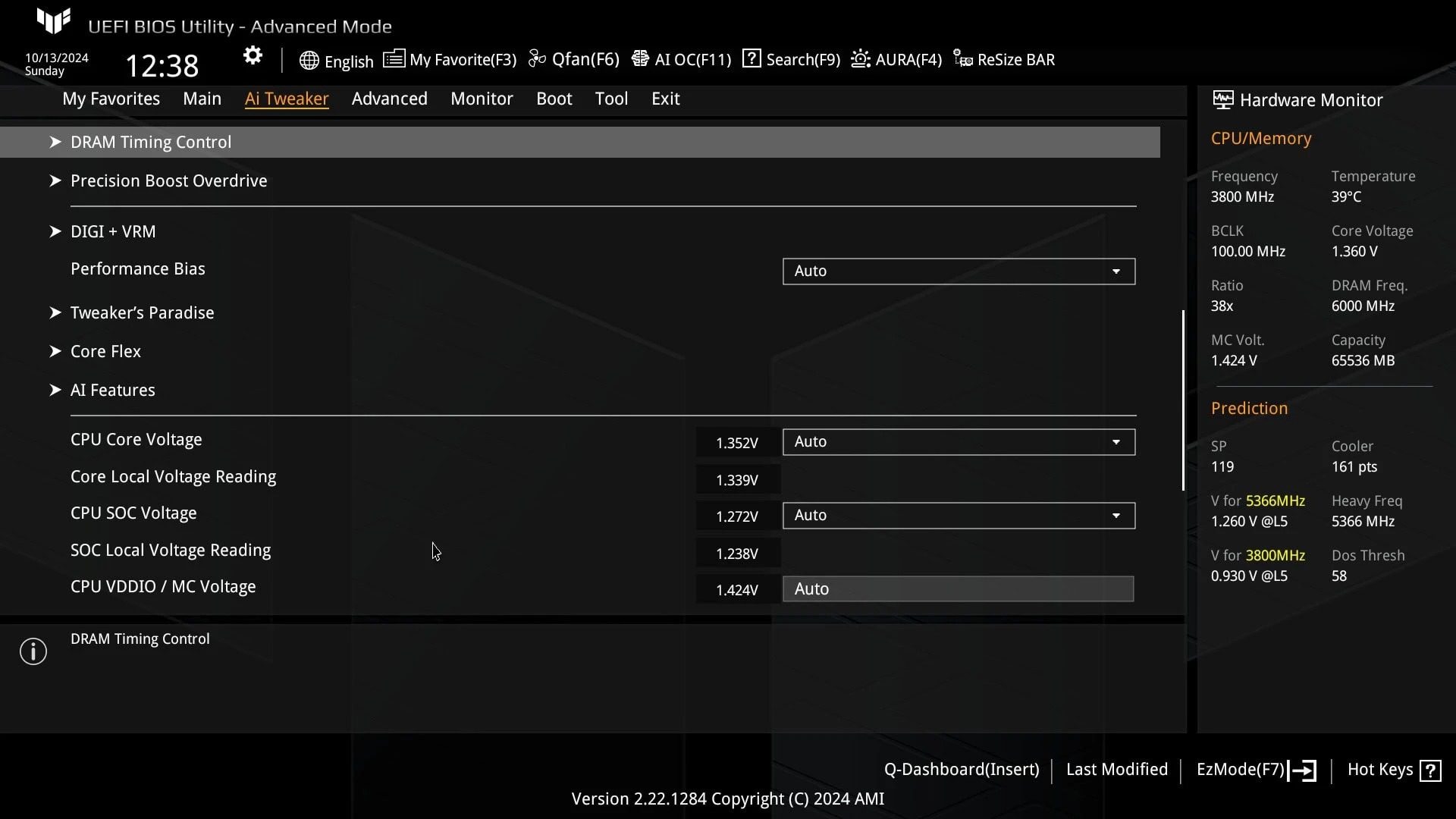Click CPU VDDIO / MC Voltage Auto field
Image resolution: width=1456 pixels, height=819 pixels.
pyautogui.click(x=959, y=589)
